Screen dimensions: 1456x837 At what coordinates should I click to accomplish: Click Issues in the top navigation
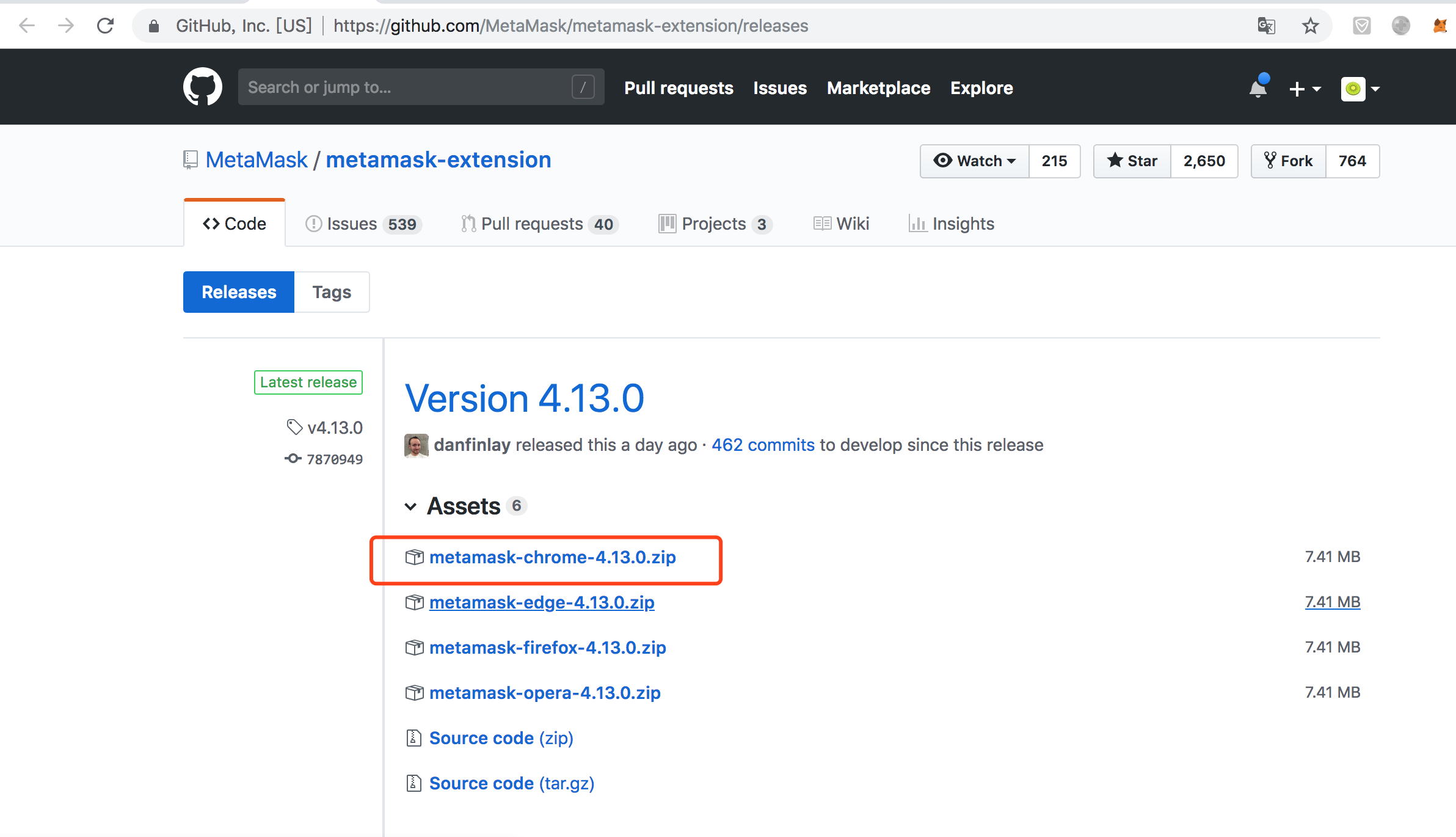point(780,88)
